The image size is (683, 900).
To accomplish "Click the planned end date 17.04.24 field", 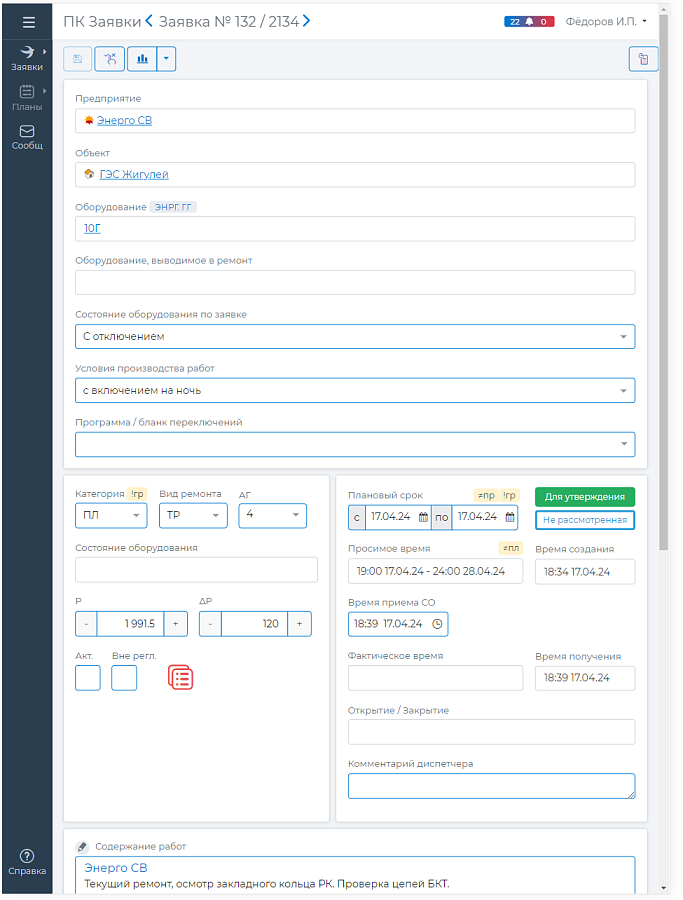I will pos(477,517).
